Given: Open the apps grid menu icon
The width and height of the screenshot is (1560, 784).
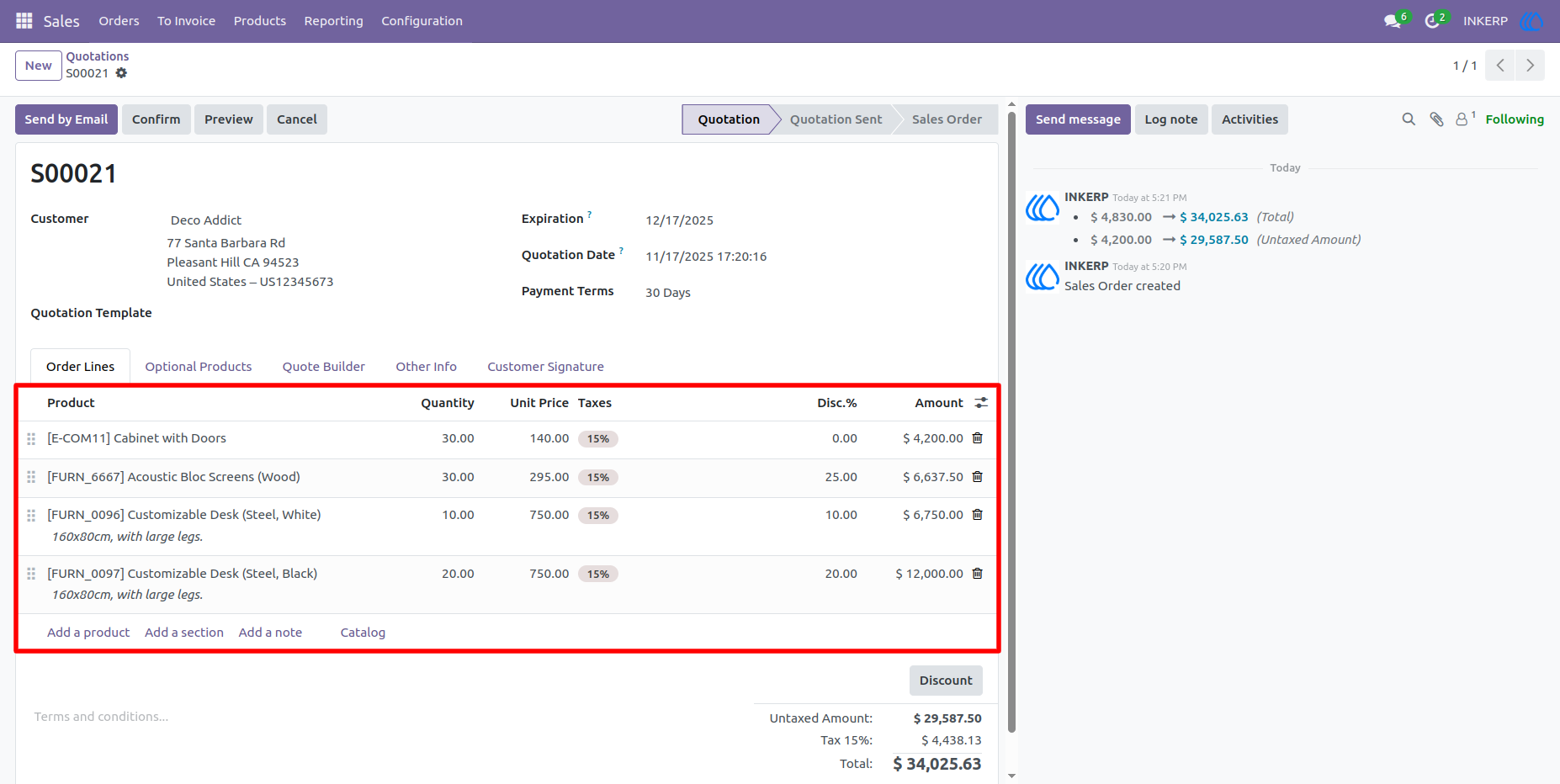Looking at the screenshot, I should (x=24, y=21).
